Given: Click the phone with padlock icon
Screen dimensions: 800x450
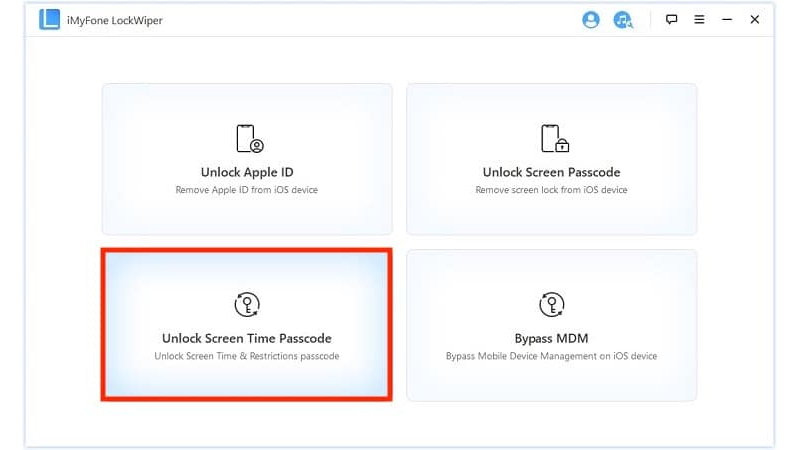Looking at the screenshot, I should pyautogui.click(x=551, y=138).
